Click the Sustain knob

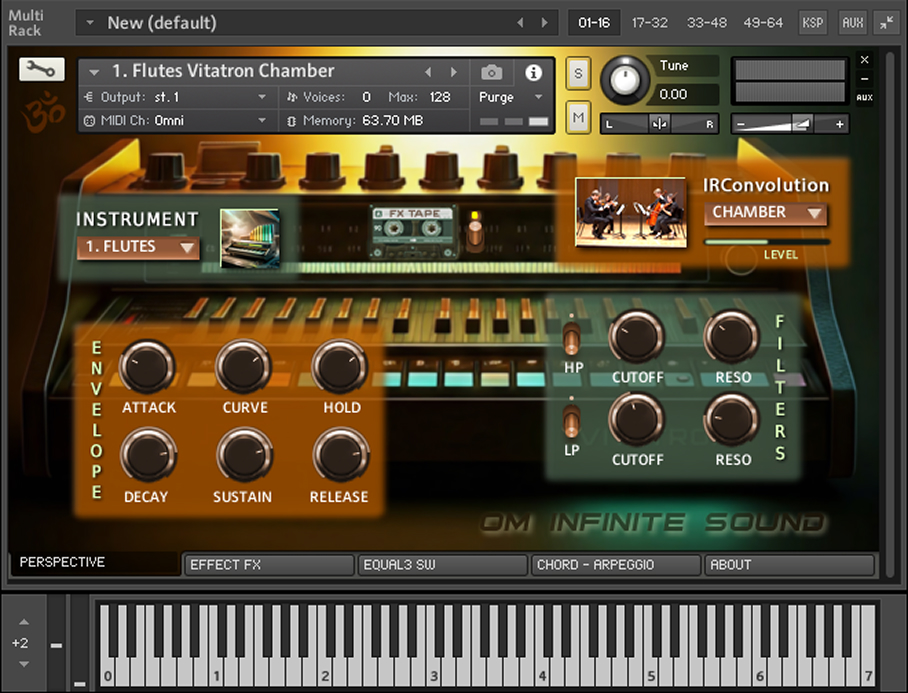[x=244, y=456]
